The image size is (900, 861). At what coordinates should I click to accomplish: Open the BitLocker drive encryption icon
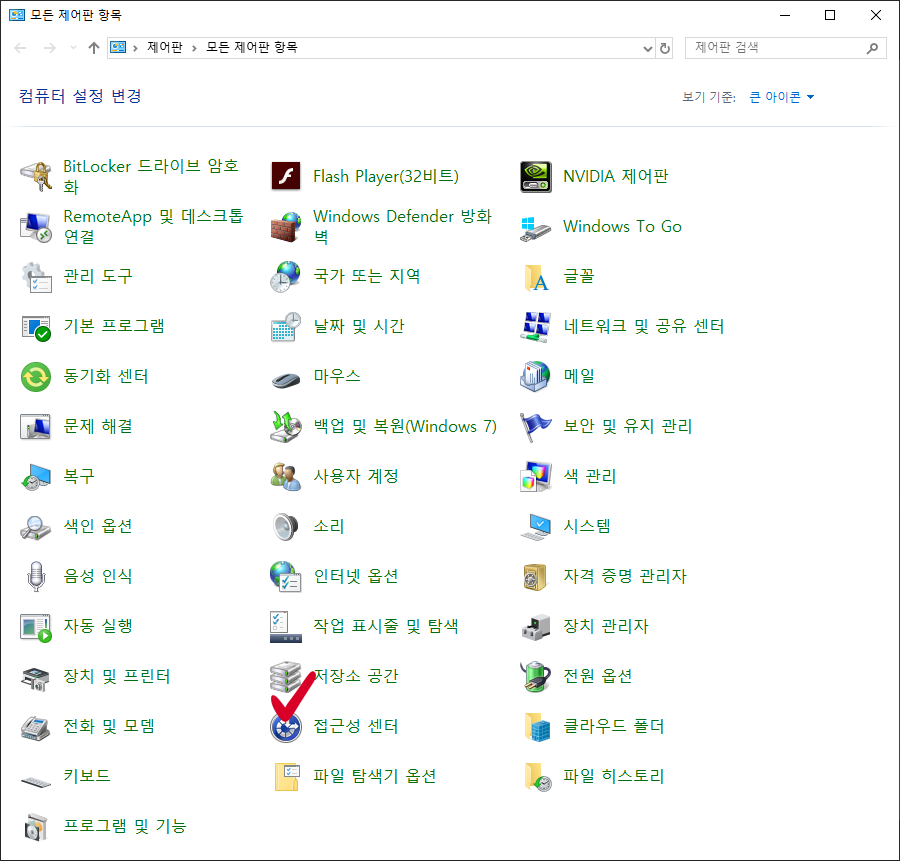point(36,176)
